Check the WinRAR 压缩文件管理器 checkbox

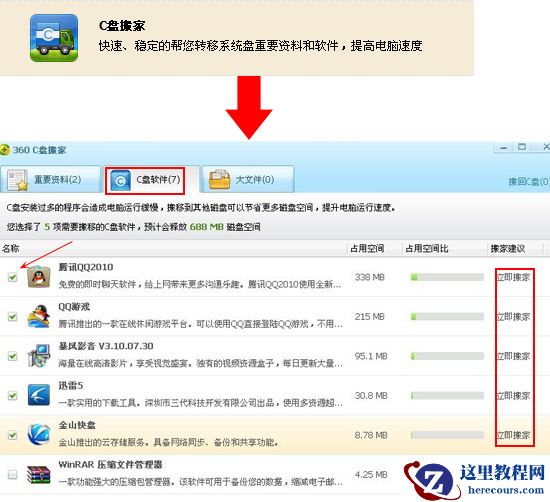13,475
